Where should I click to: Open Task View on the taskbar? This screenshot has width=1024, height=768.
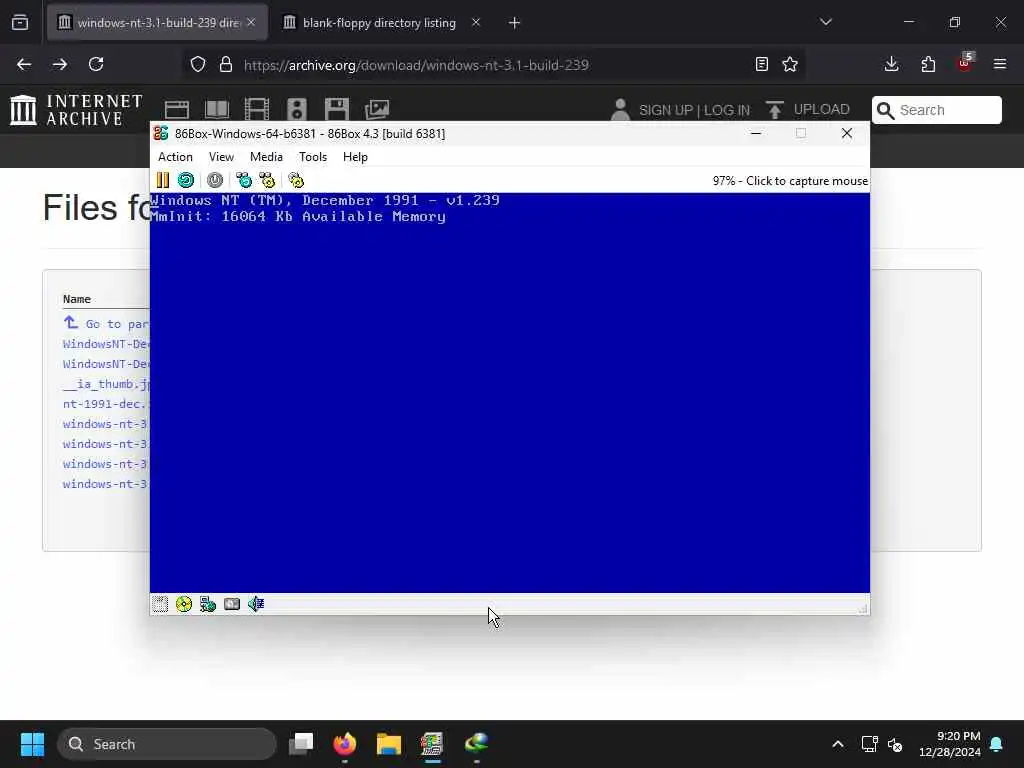click(302, 744)
